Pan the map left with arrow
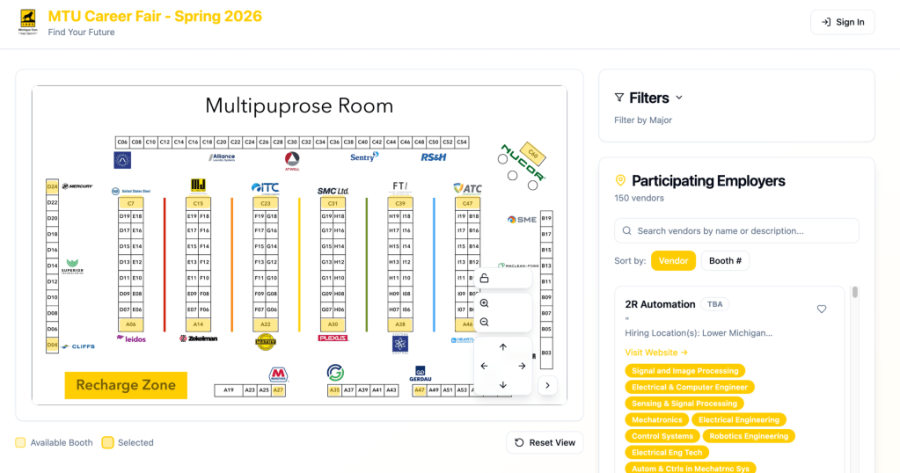 484,366
